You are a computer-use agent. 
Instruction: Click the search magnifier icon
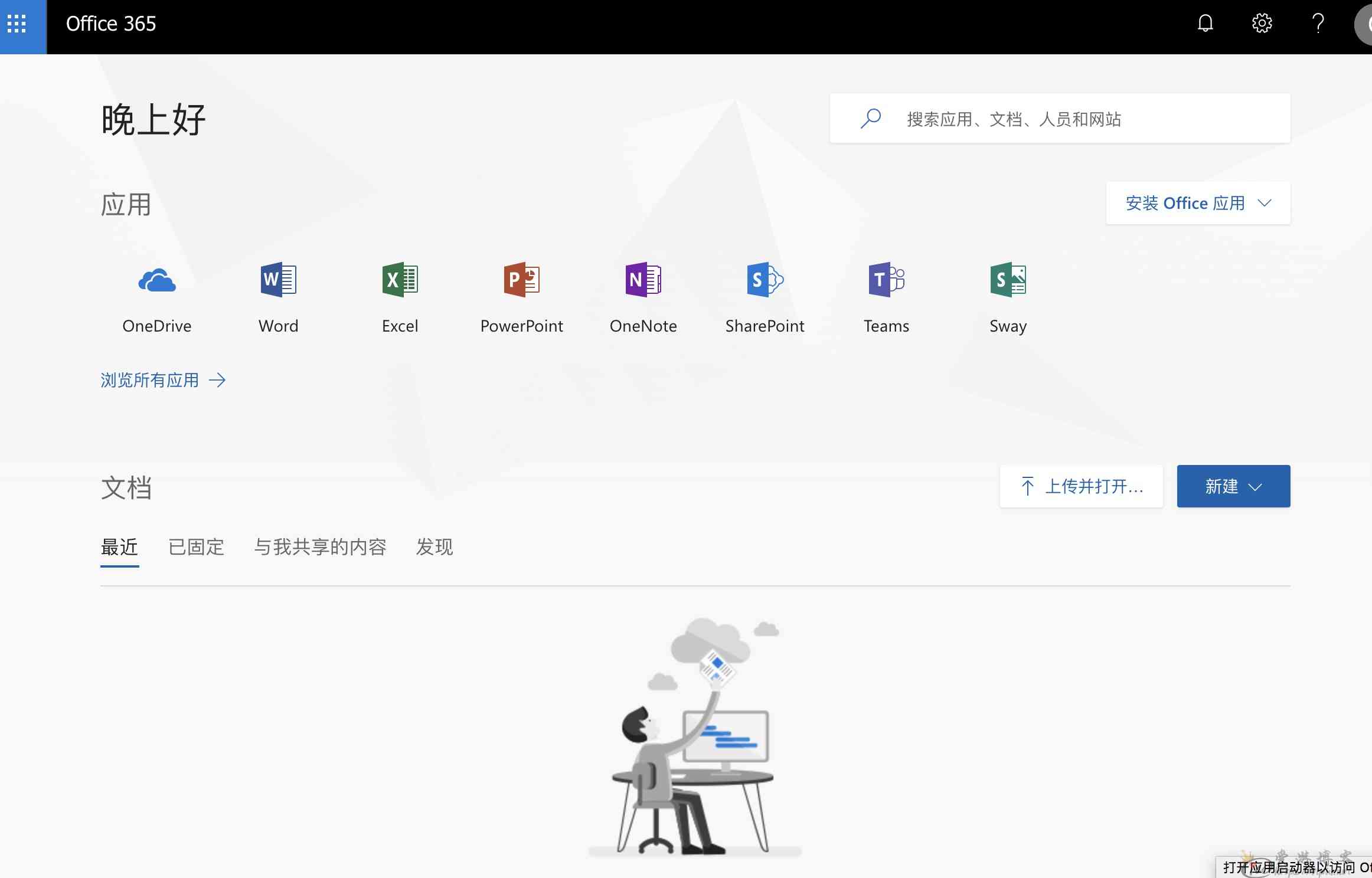point(870,119)
